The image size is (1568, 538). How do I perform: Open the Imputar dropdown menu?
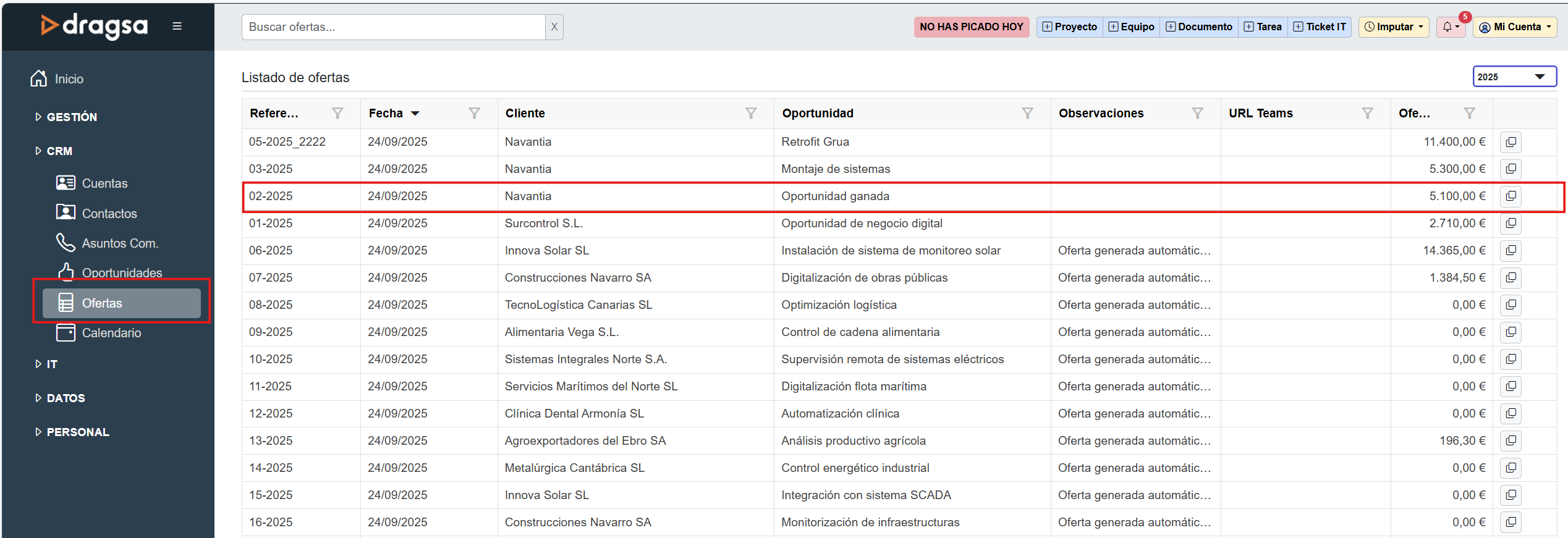1393,27
